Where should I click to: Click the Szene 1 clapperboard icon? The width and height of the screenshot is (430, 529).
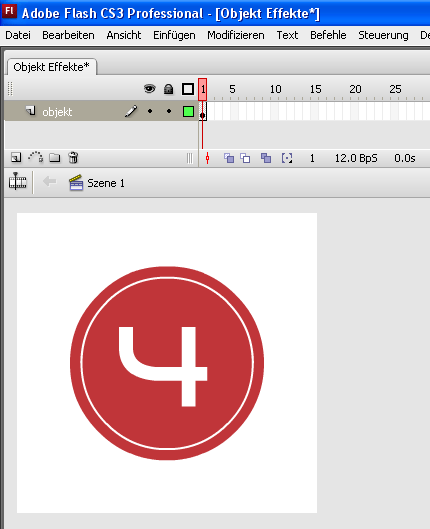(76, 183)
